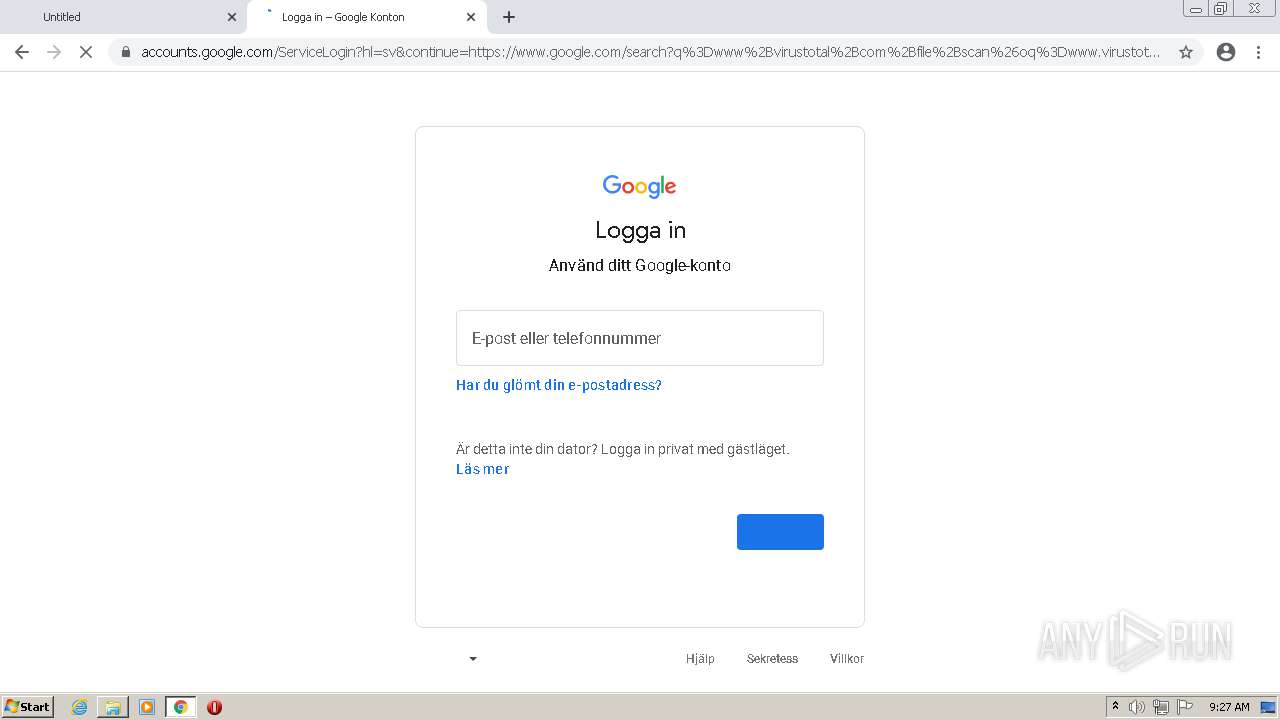This screenshot has height=720, width=1280.
Task: Show hidden system tray icons
Action: coord(1115,707)
